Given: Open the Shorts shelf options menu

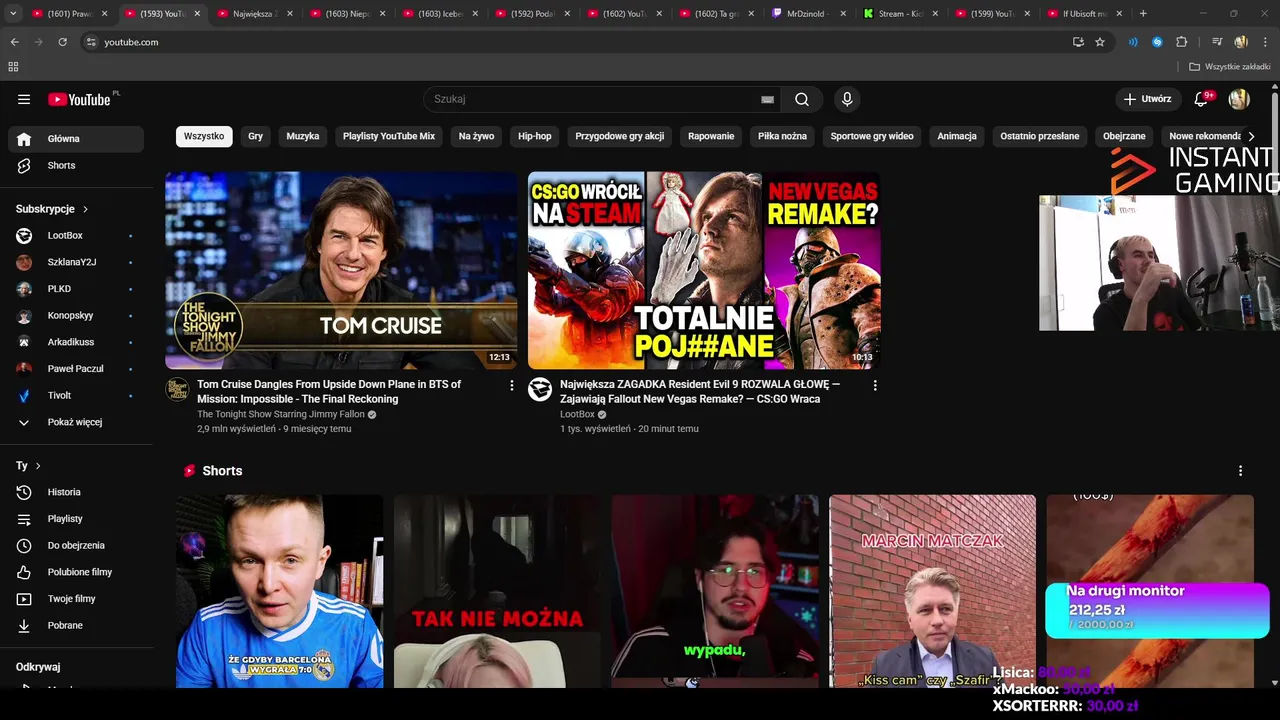Looking at the screenshot, I should click(1240, 471).
